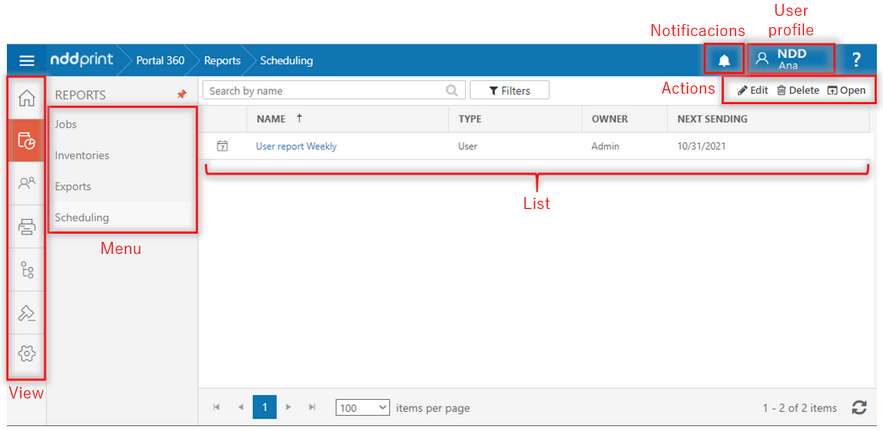This screenshot has width=883, height=430.
Task: Open the Filters panel
Action: tap(509, 91)
